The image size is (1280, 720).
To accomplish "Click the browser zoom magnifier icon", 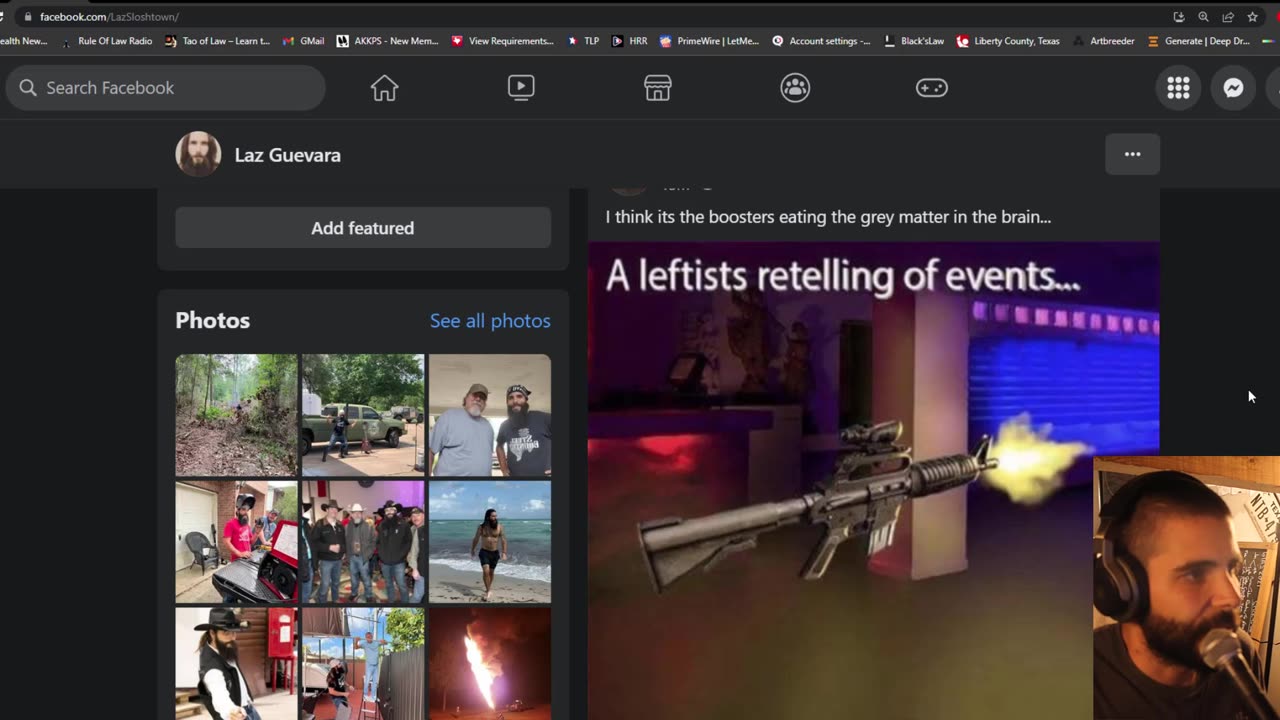I will [x=1203, y=17].
